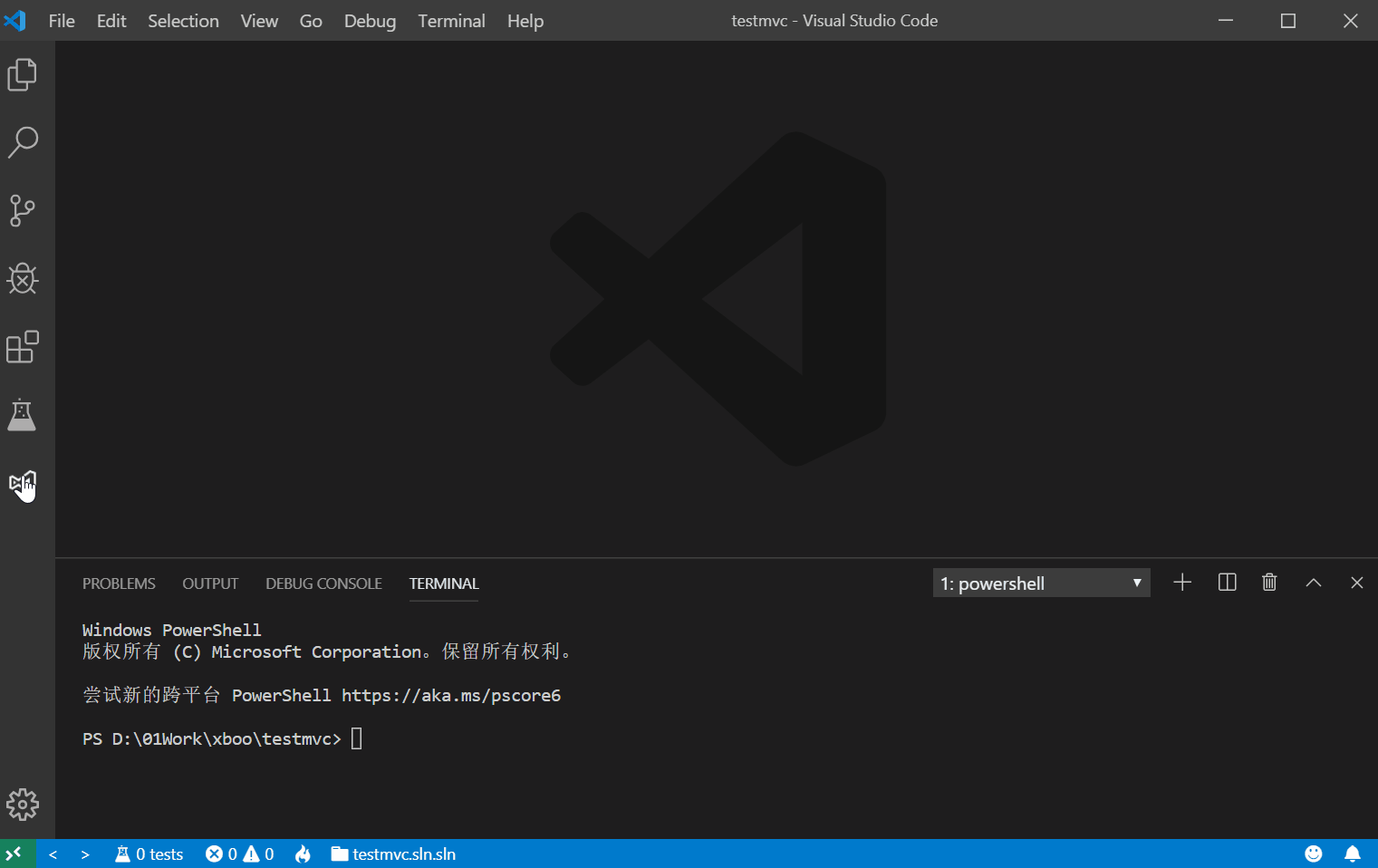Close the VS Code window
The image size is (1378, 868).
(x=1350, y=20)
